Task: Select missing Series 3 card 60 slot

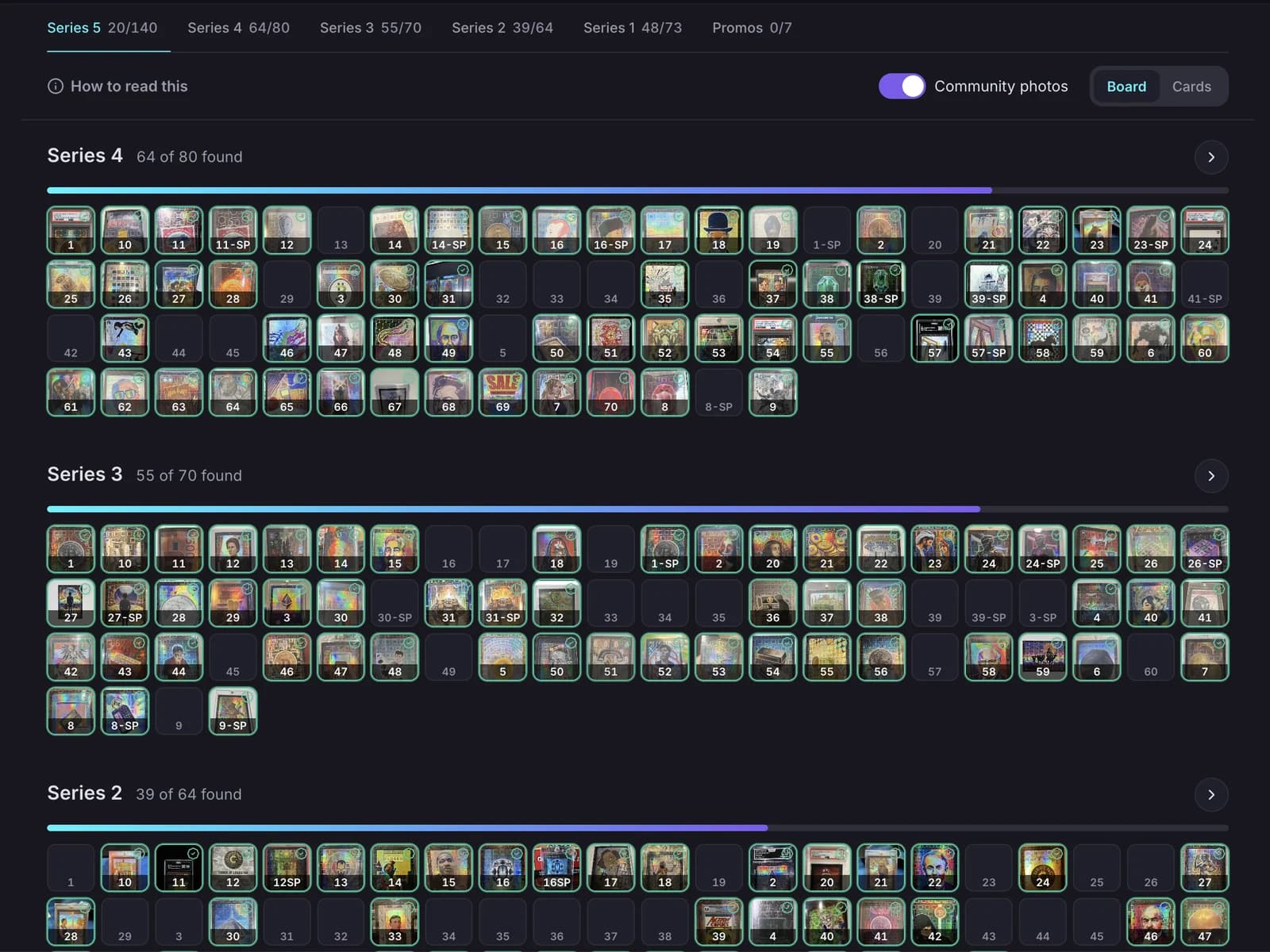Action: point(1151,657)
